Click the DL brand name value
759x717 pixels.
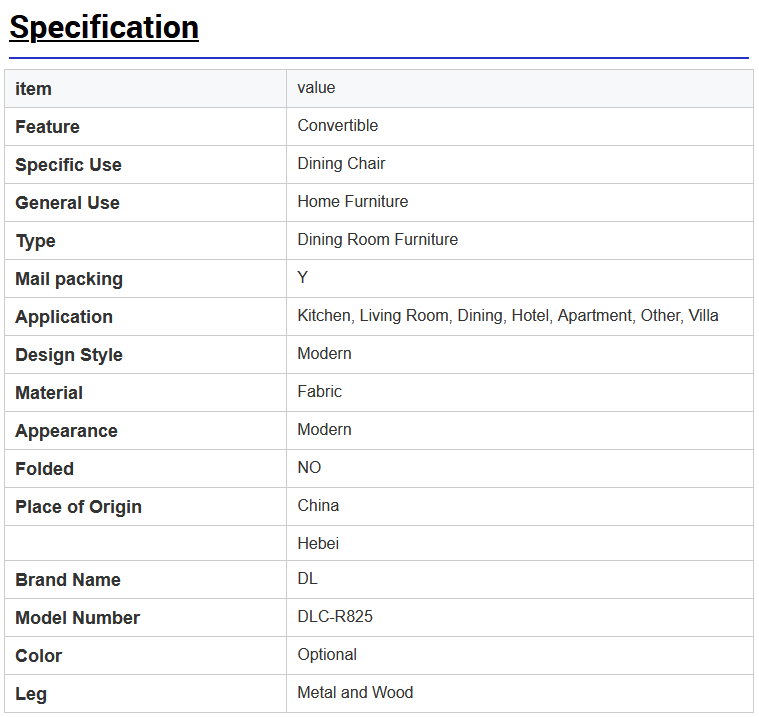pos(307,579)
